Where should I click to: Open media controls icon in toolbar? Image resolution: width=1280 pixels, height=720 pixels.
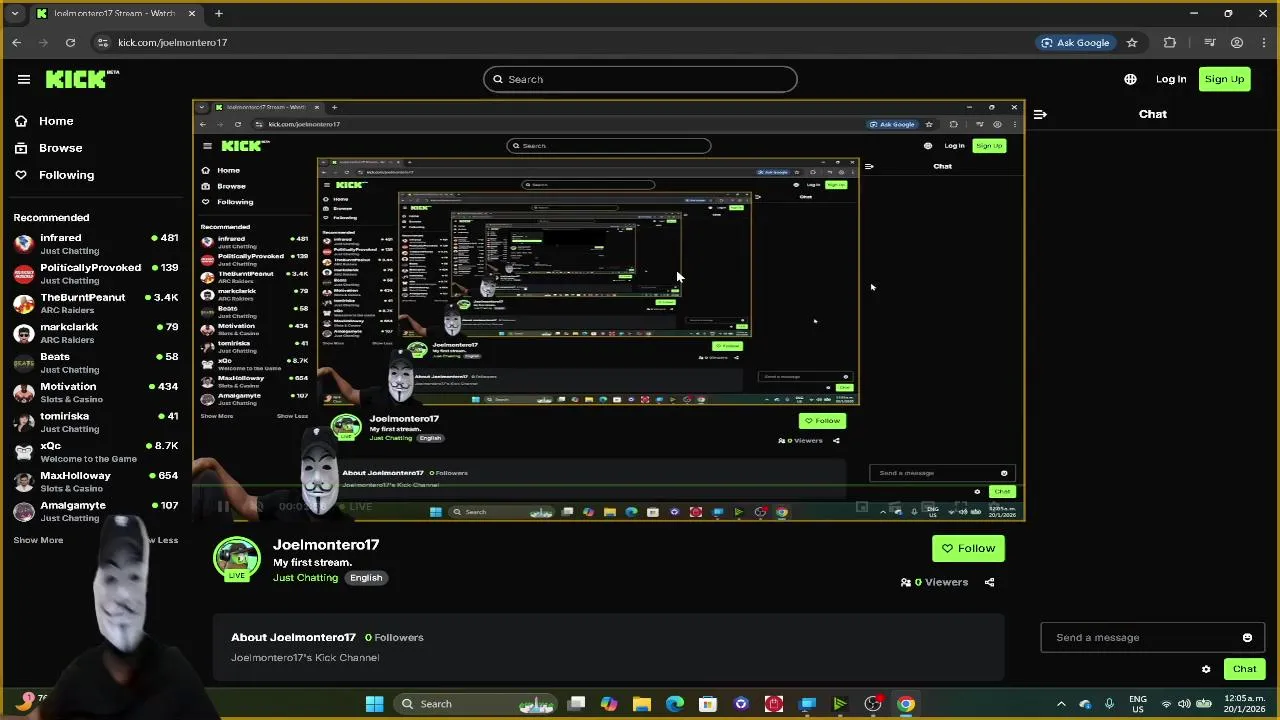1209,42
